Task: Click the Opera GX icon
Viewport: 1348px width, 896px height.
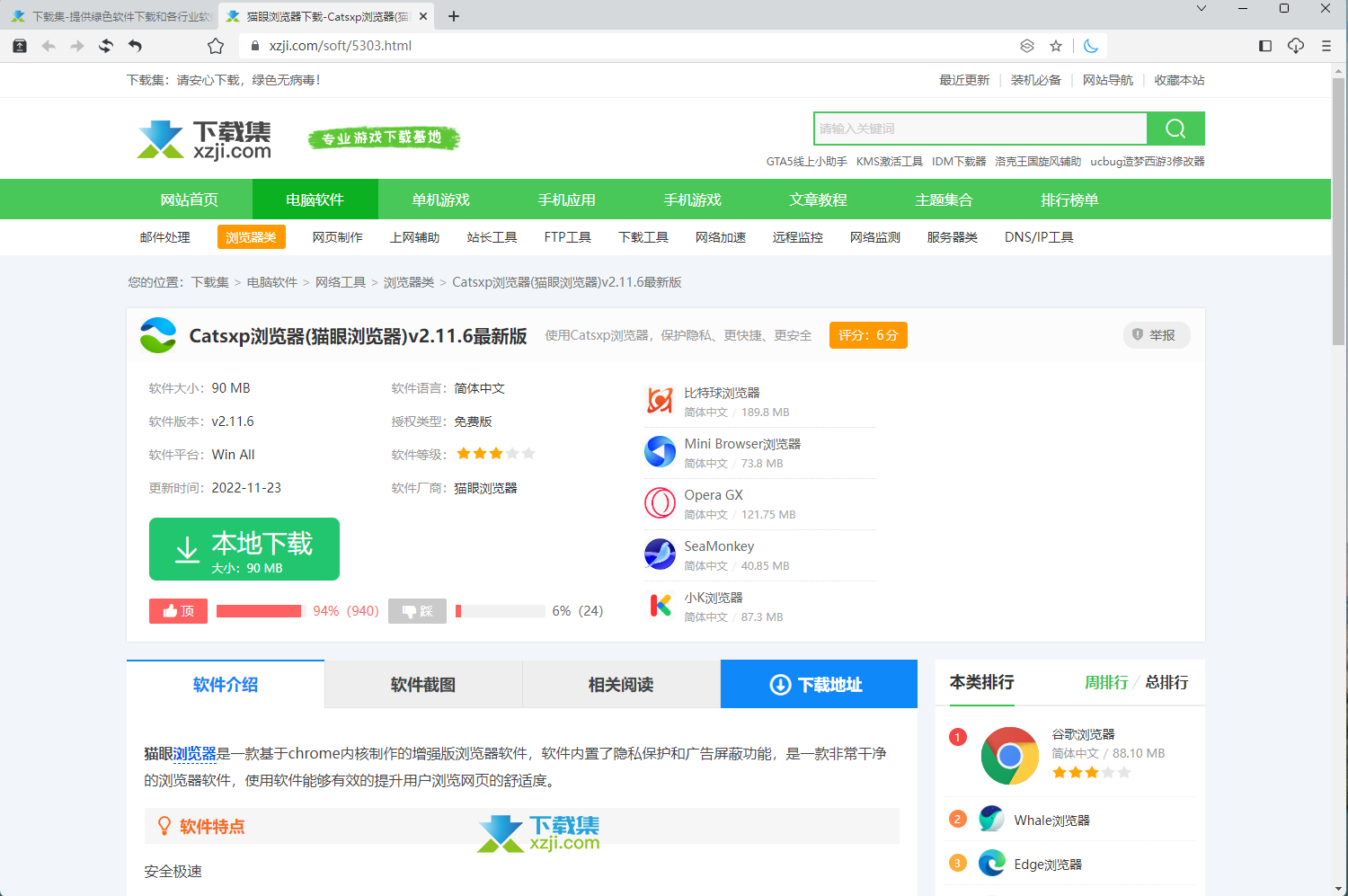Action: [x=660, y=502]
